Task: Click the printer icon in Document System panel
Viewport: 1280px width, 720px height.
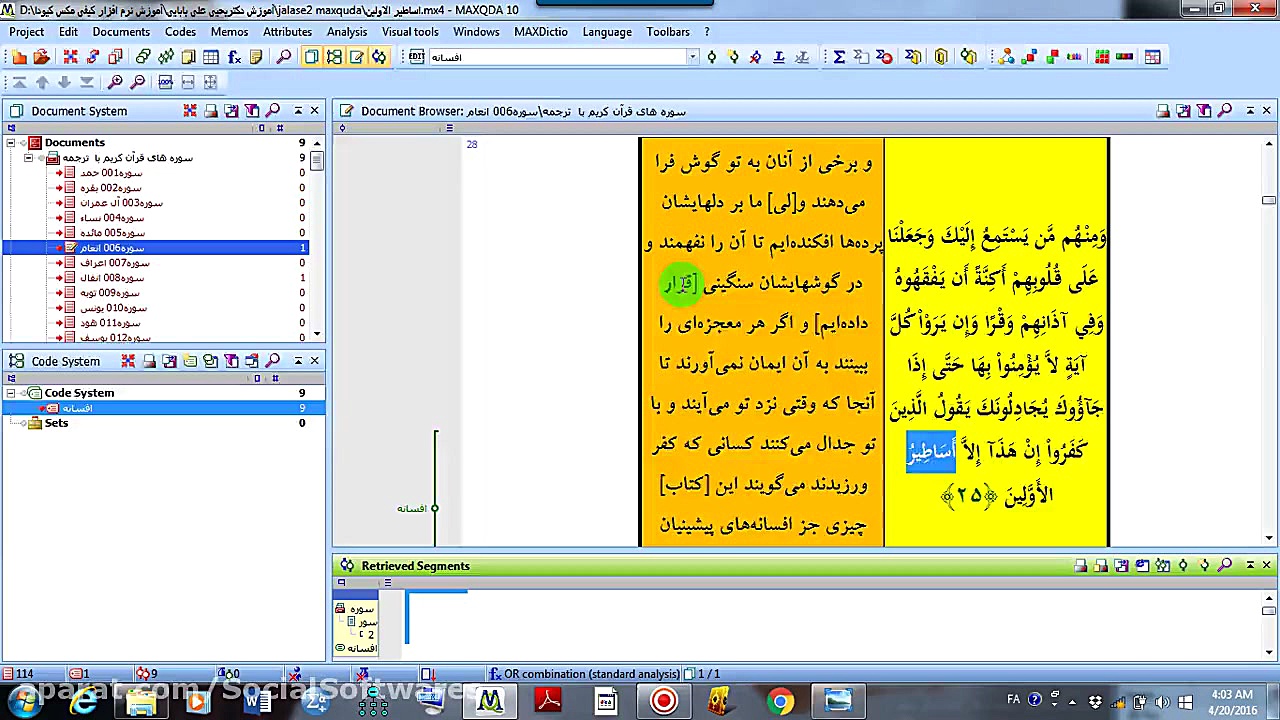Action: (x=210, y=111)
